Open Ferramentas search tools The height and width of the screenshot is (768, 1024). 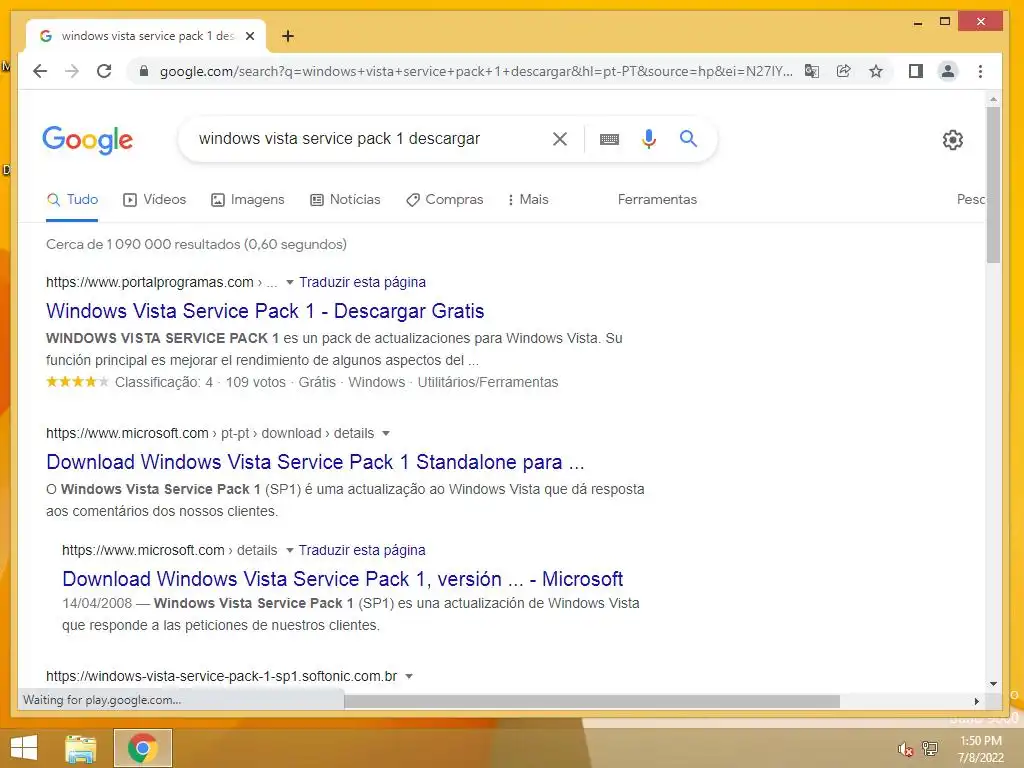click(657, 199)
